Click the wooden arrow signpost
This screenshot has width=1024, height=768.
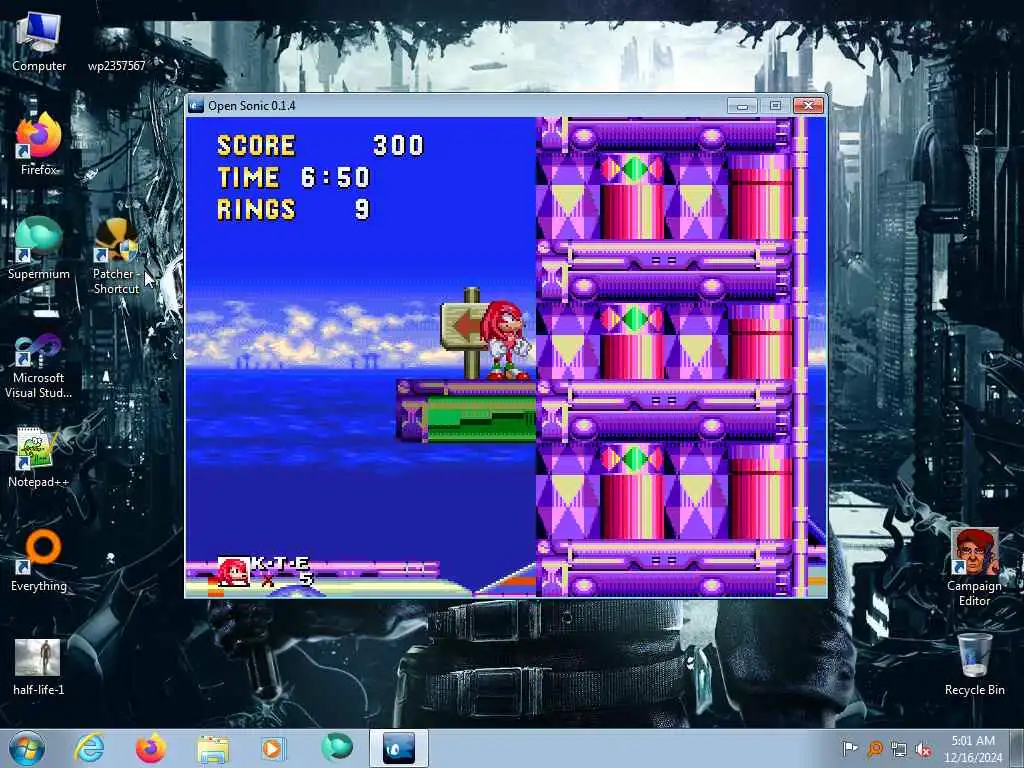coord(464,332)
